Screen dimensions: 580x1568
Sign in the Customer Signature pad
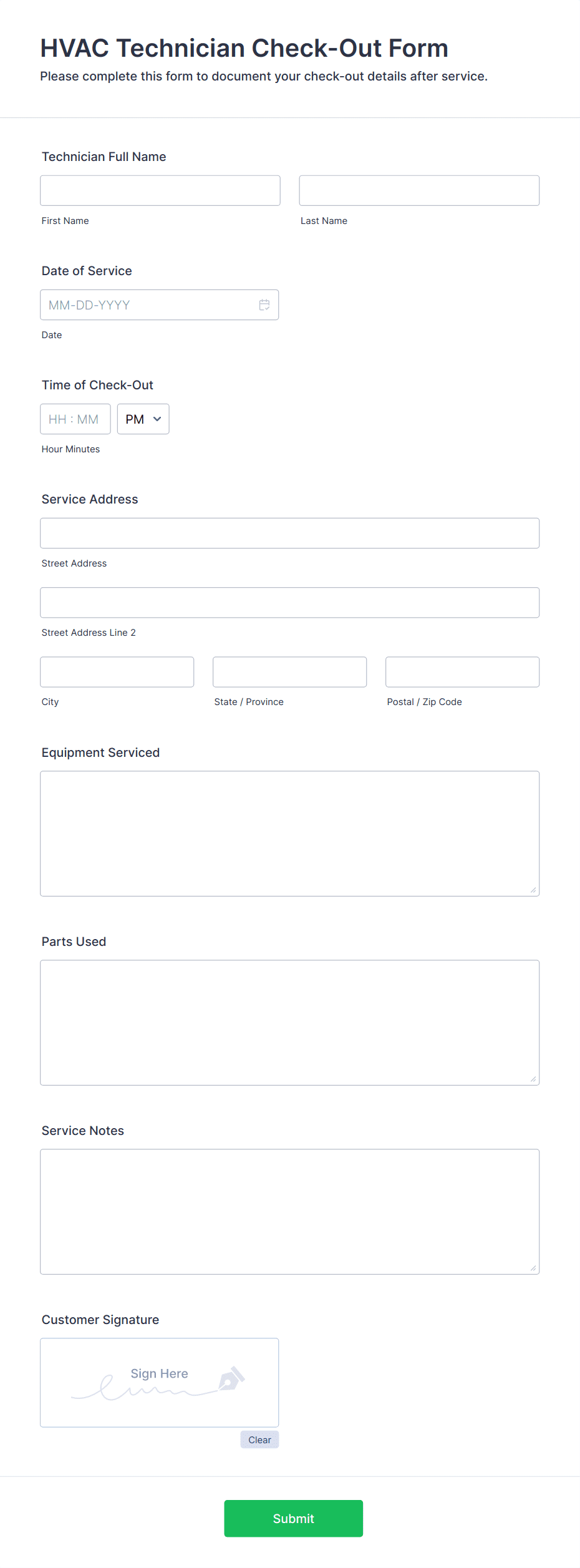pos(159,1383)
